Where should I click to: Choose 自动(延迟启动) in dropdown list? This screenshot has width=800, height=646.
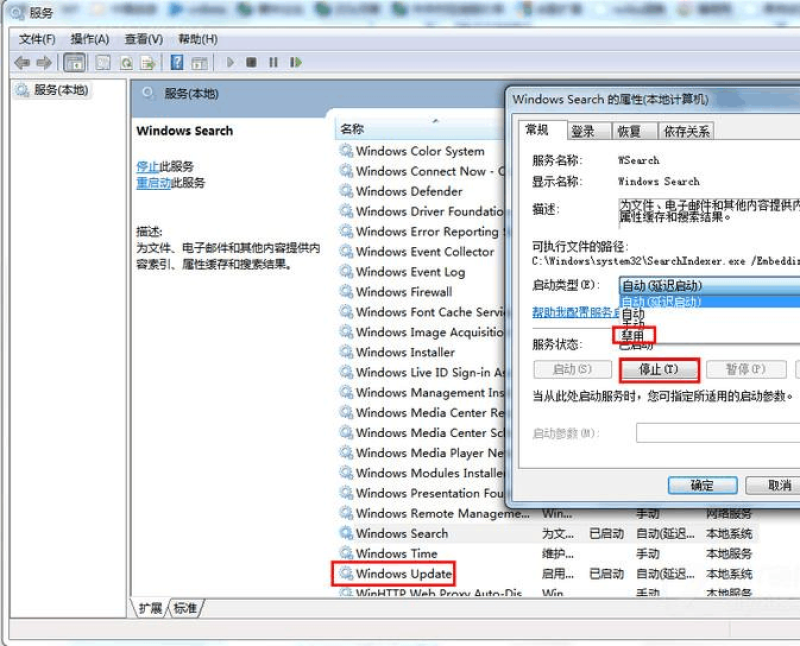[x=709, y=302]
